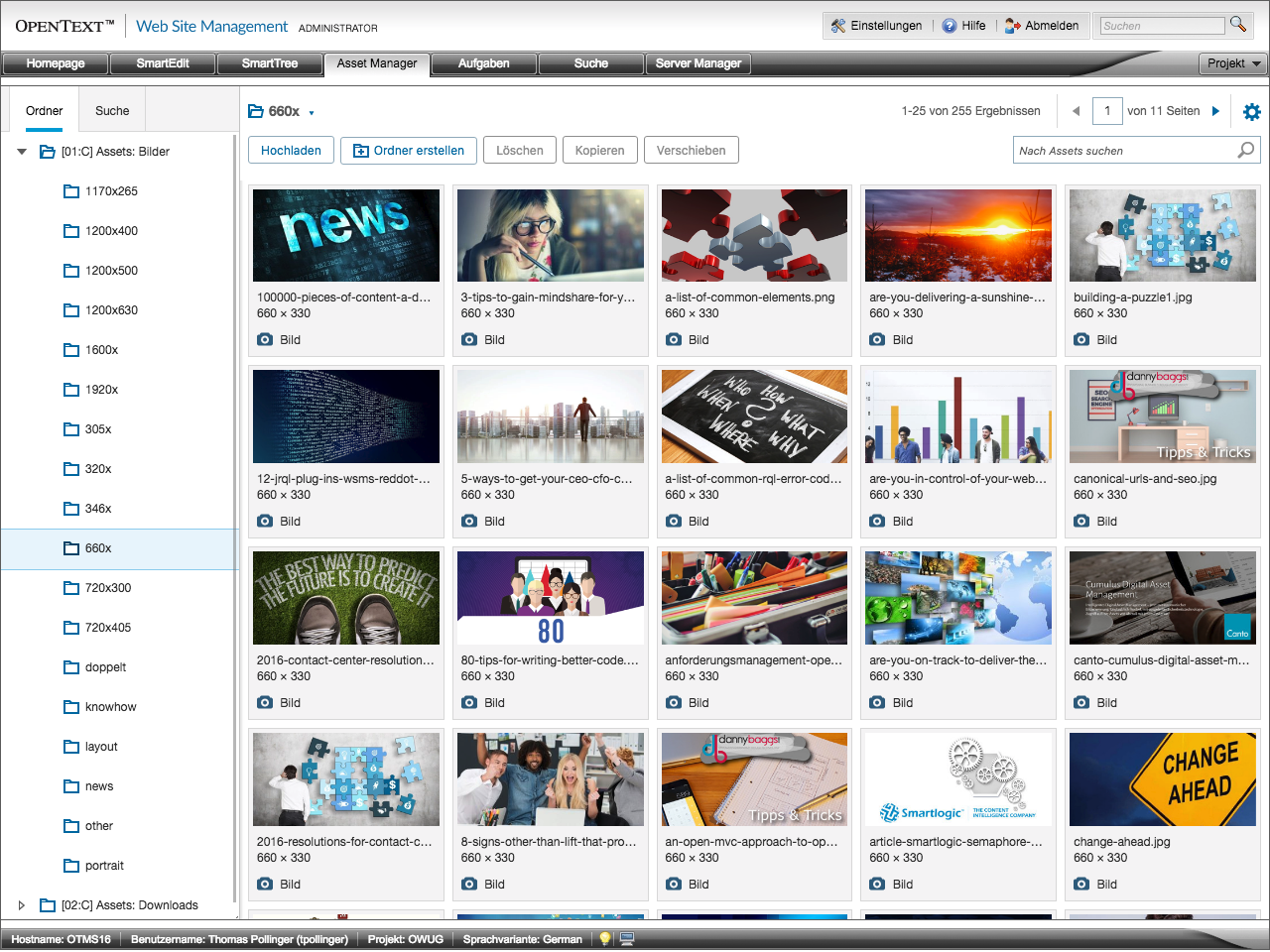Click the Ordner erstellen button
Viewport: 1270px width, 952px height.
(x=409, y=151)
